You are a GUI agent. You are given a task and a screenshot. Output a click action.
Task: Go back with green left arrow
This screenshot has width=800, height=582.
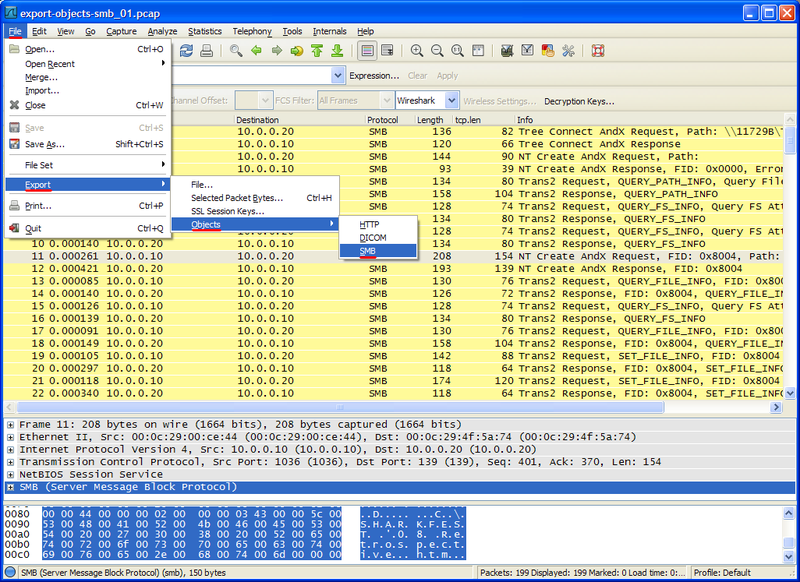point(256,50)
